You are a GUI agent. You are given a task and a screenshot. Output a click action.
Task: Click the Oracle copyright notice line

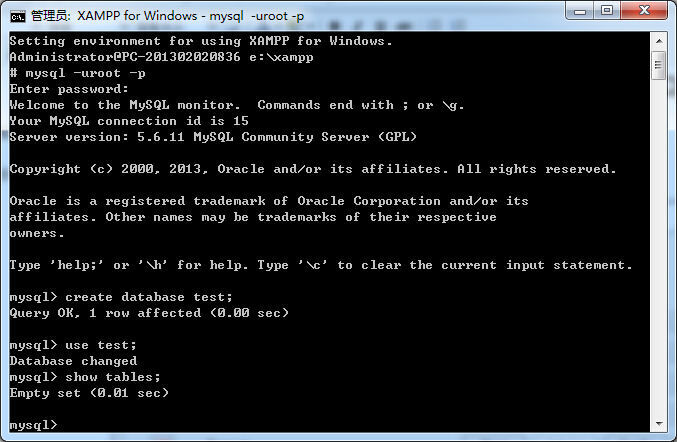(x=313, y=169)
